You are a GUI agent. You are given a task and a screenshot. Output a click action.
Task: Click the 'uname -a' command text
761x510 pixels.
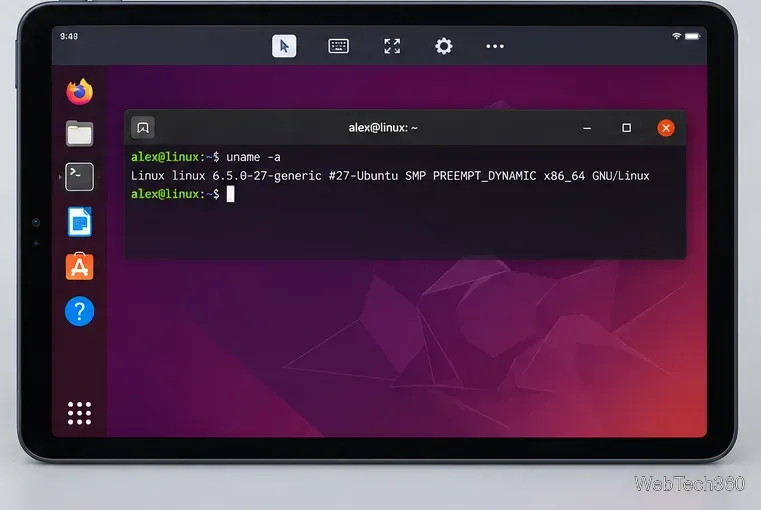click(x=253, y=157)
